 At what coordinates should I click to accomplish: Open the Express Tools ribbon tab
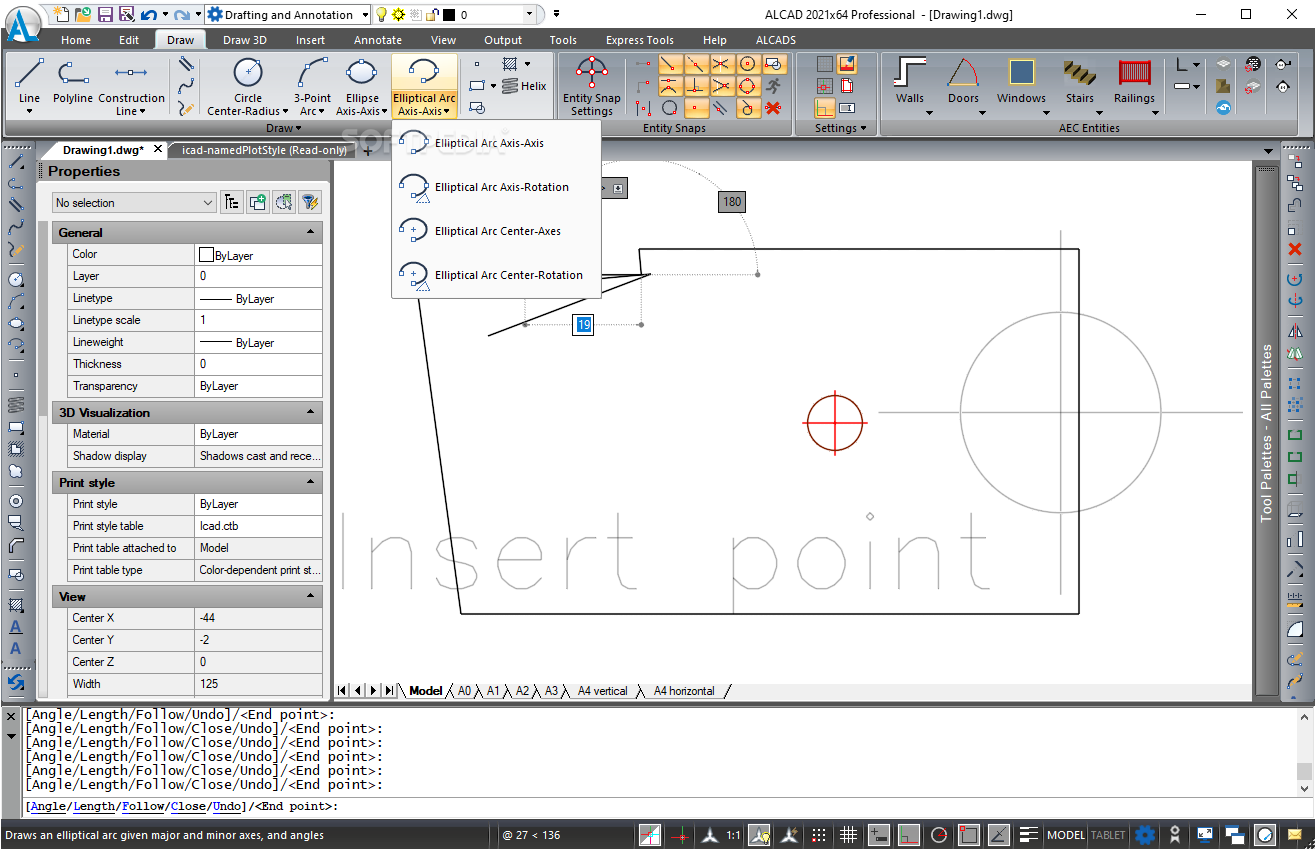pos(639,40)
